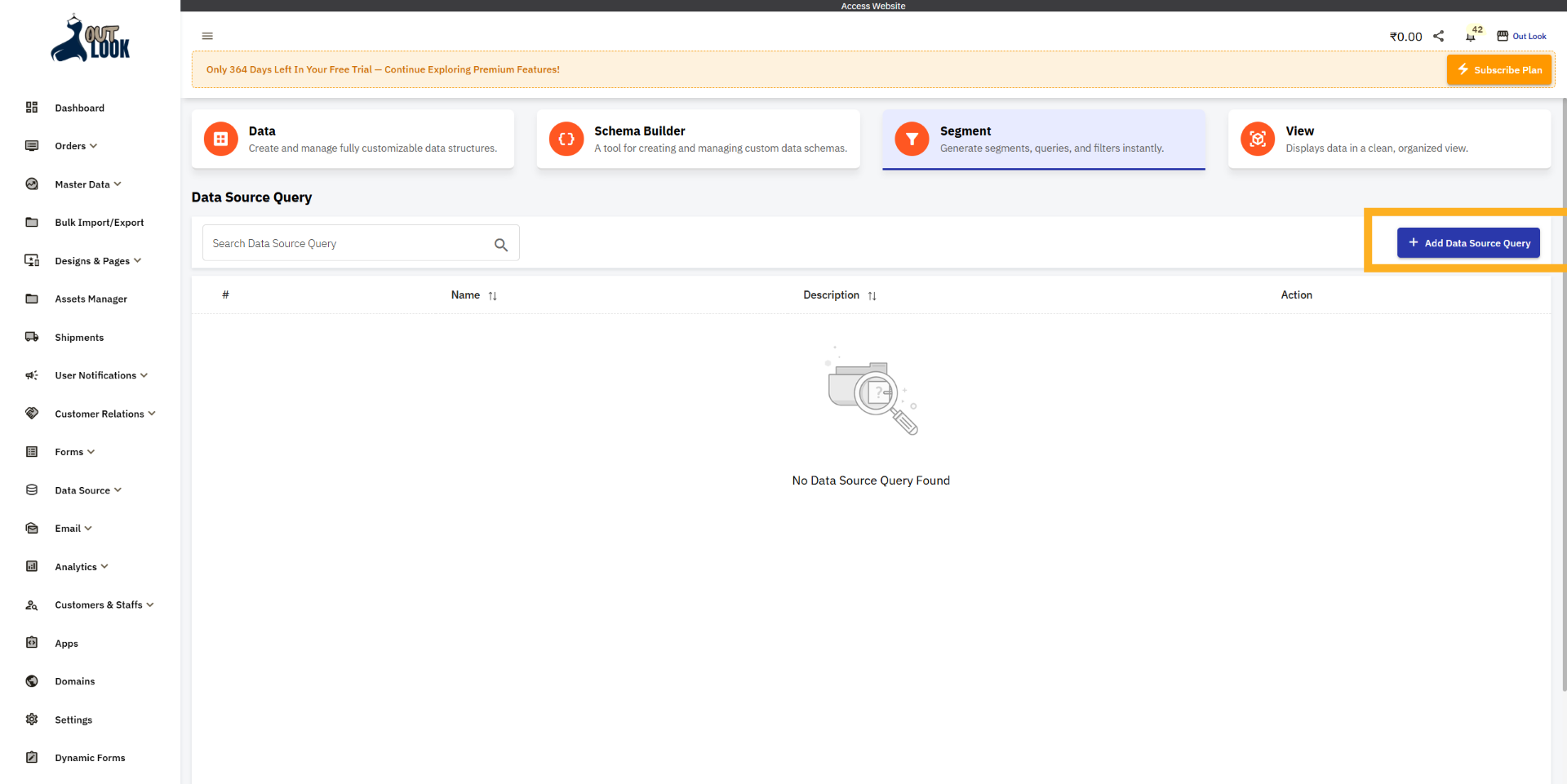Click the share icon in the header
The height and width of the screenshot is (784, 1567).
tap(1439, 36)
